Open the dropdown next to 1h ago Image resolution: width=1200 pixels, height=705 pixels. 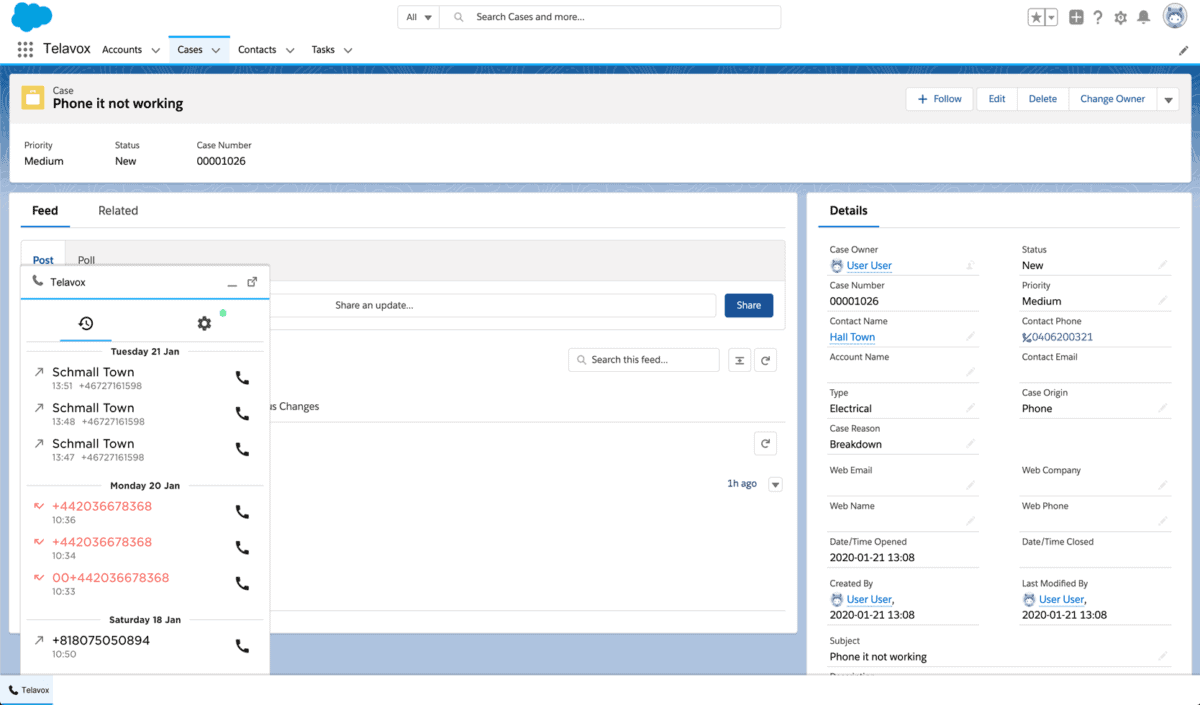coord(775,484)
